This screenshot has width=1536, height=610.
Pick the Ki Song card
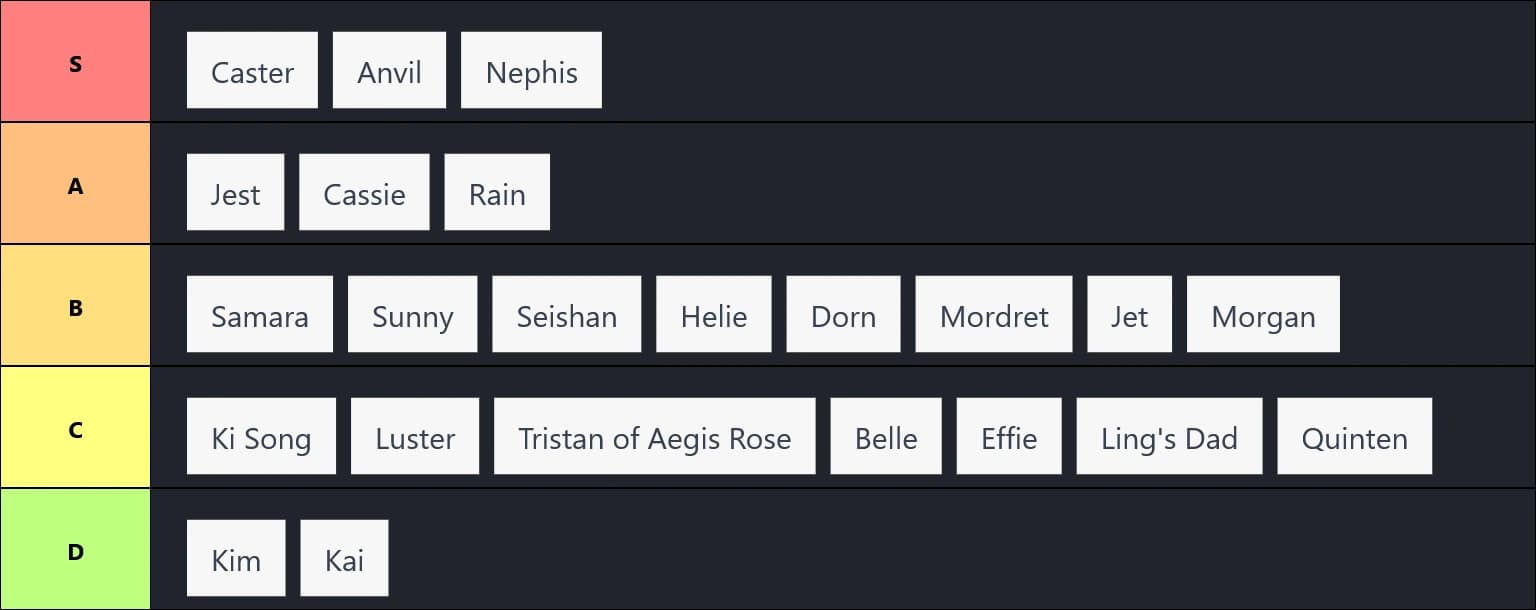coord(261,437)
